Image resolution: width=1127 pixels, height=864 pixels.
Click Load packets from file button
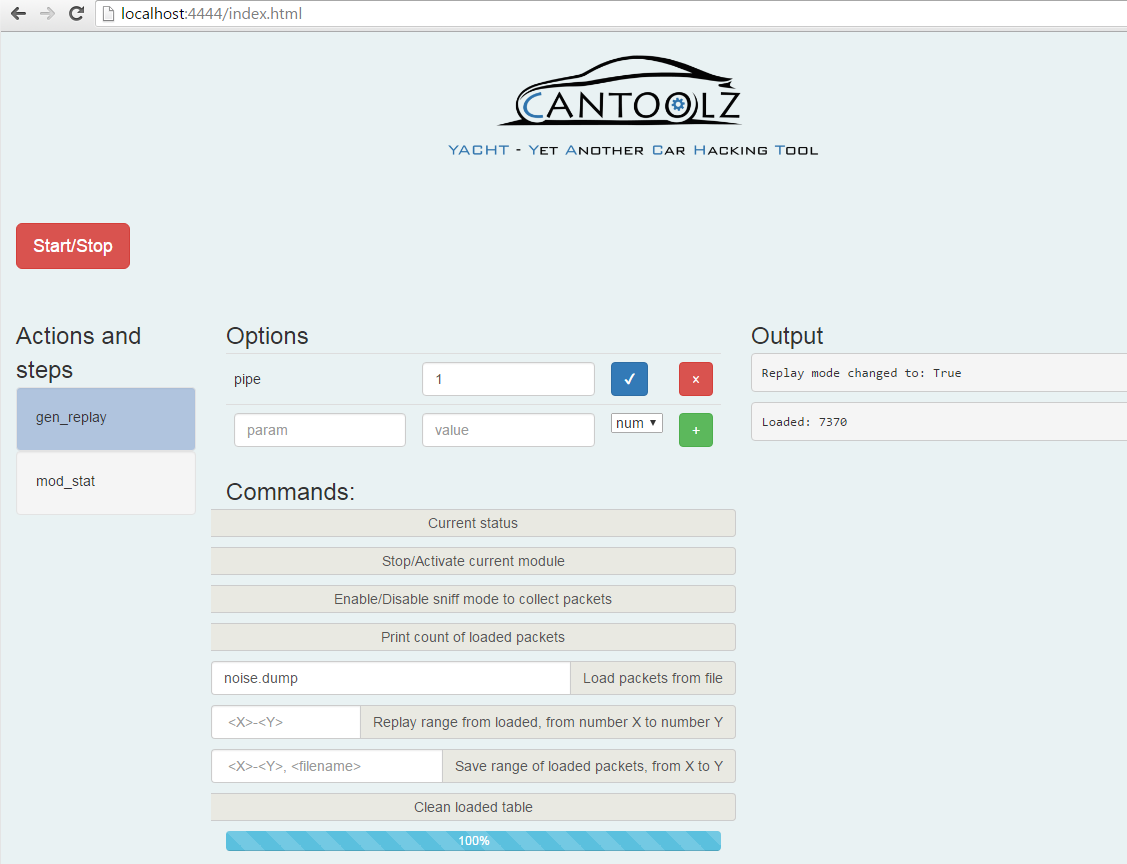[653, 678]
